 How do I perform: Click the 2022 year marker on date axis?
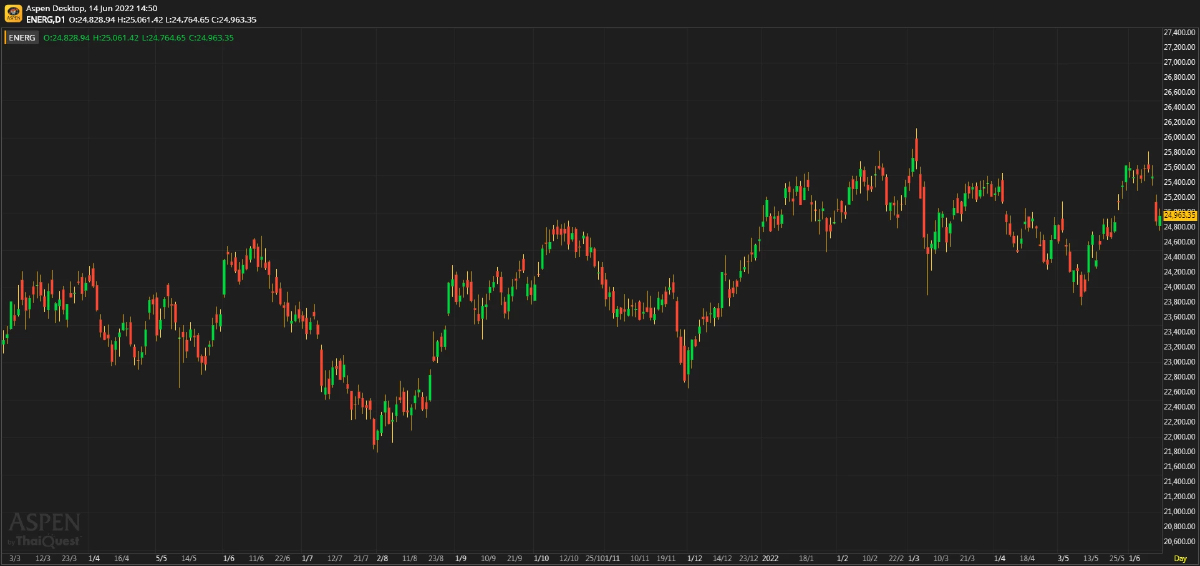[x=770, y=558]
